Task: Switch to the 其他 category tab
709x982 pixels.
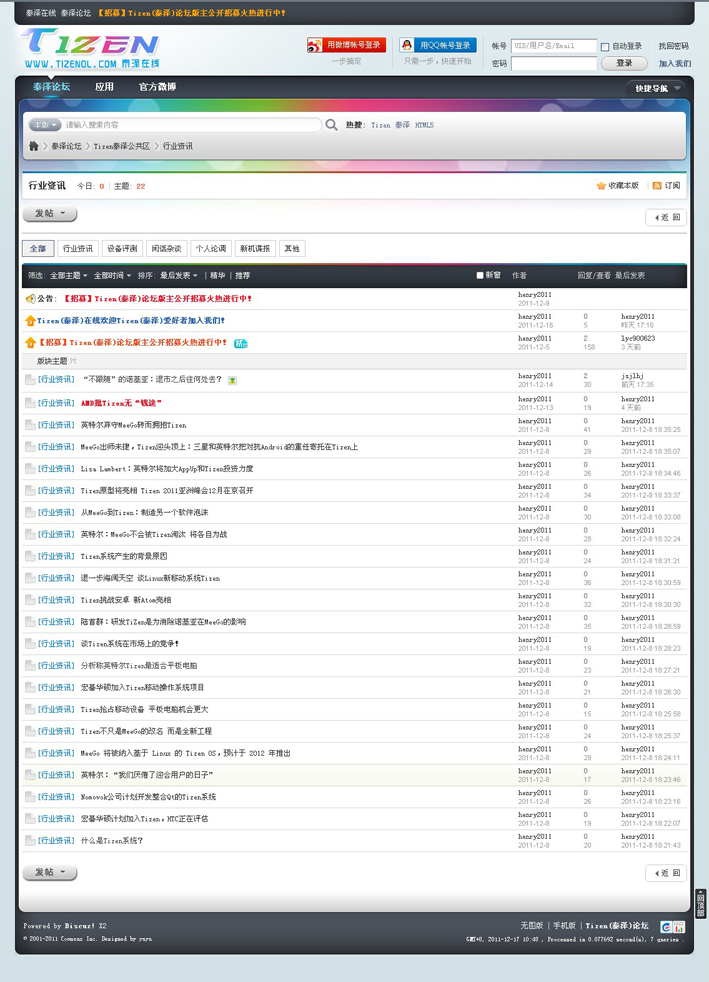Action: [x=292, y=249]
